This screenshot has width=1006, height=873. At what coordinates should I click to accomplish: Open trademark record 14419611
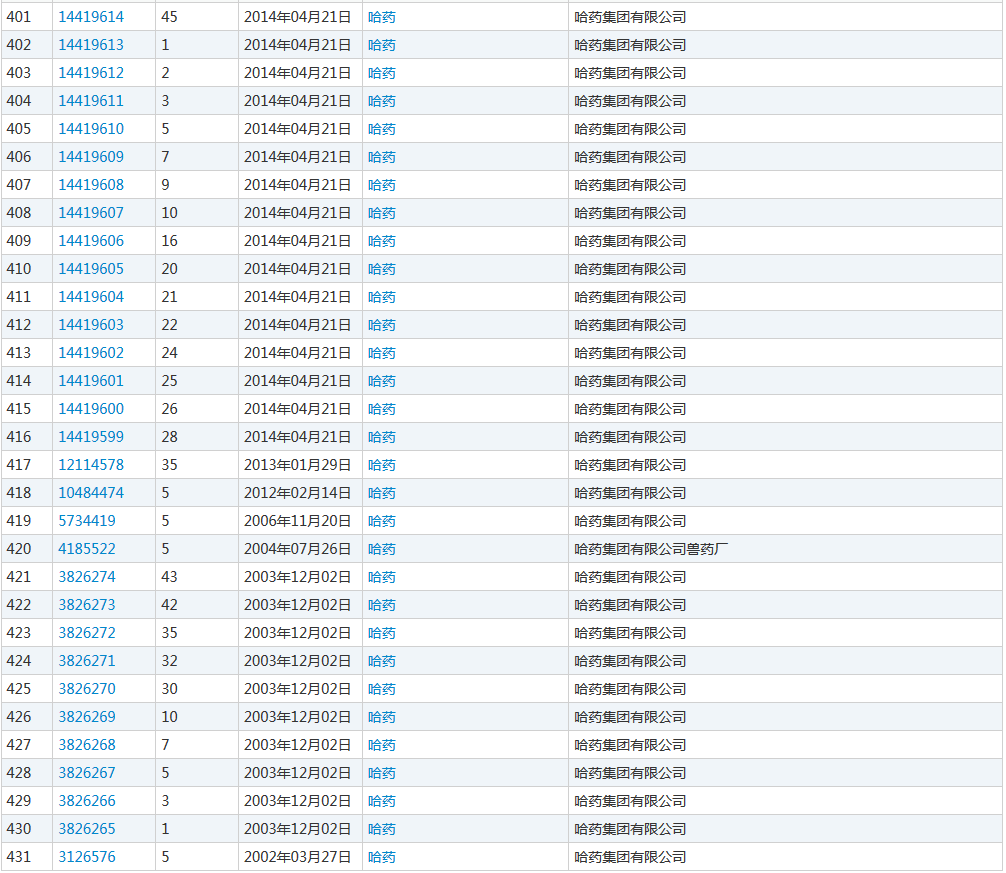coord(91,101)
